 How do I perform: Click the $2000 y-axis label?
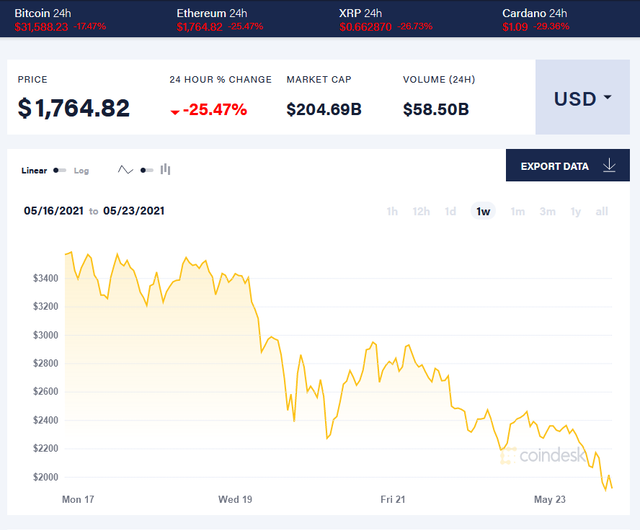pyautogui.click(x=46, y=477)
